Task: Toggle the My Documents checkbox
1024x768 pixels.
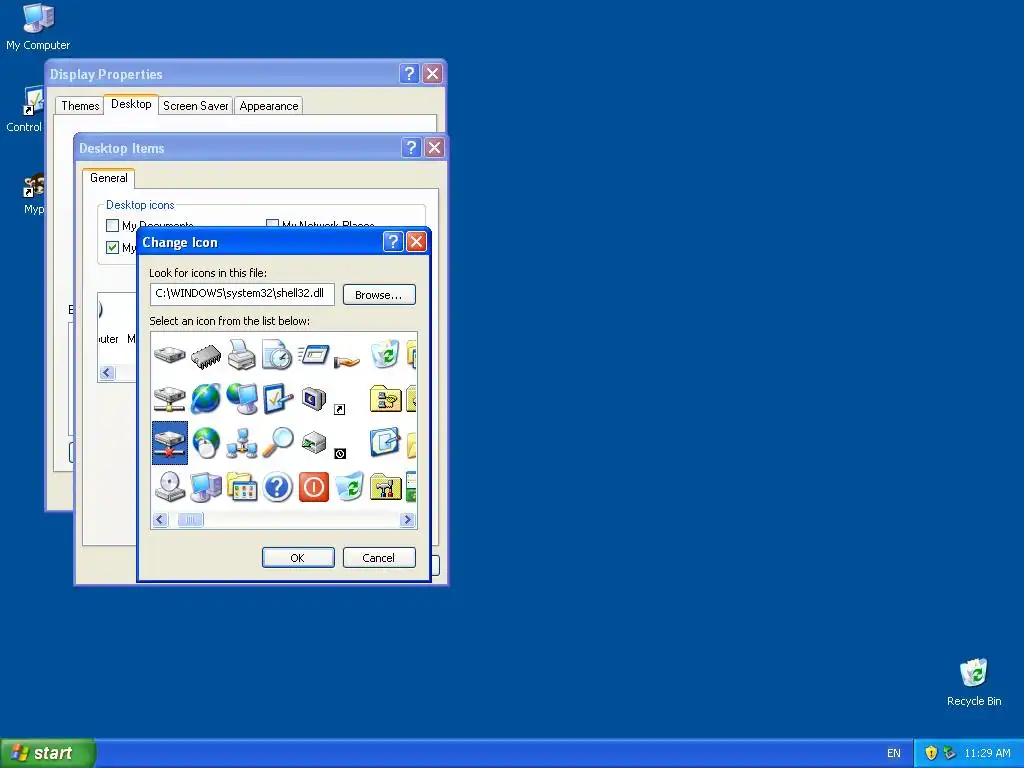Action: coord(112,226)
